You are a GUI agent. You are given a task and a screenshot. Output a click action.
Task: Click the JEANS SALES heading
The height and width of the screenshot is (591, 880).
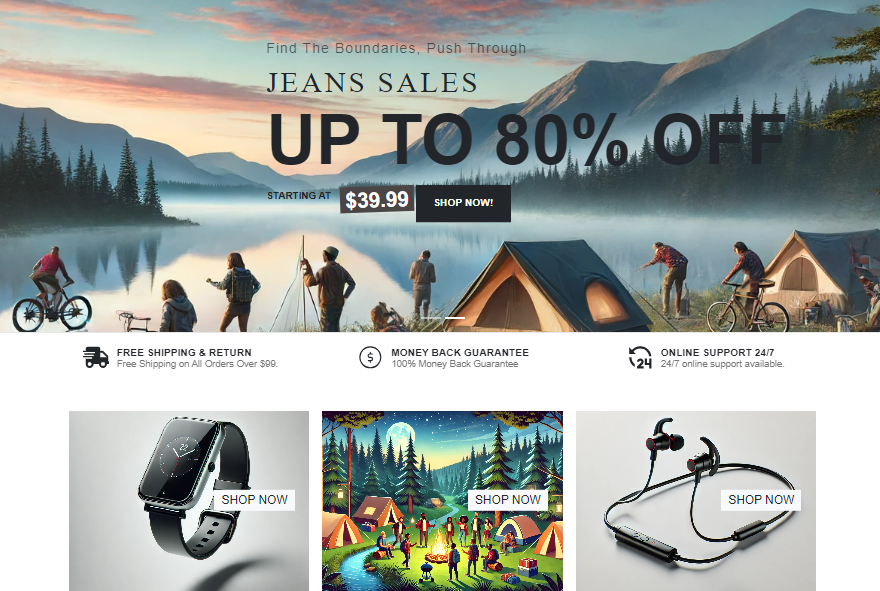(x=372, y=83)
